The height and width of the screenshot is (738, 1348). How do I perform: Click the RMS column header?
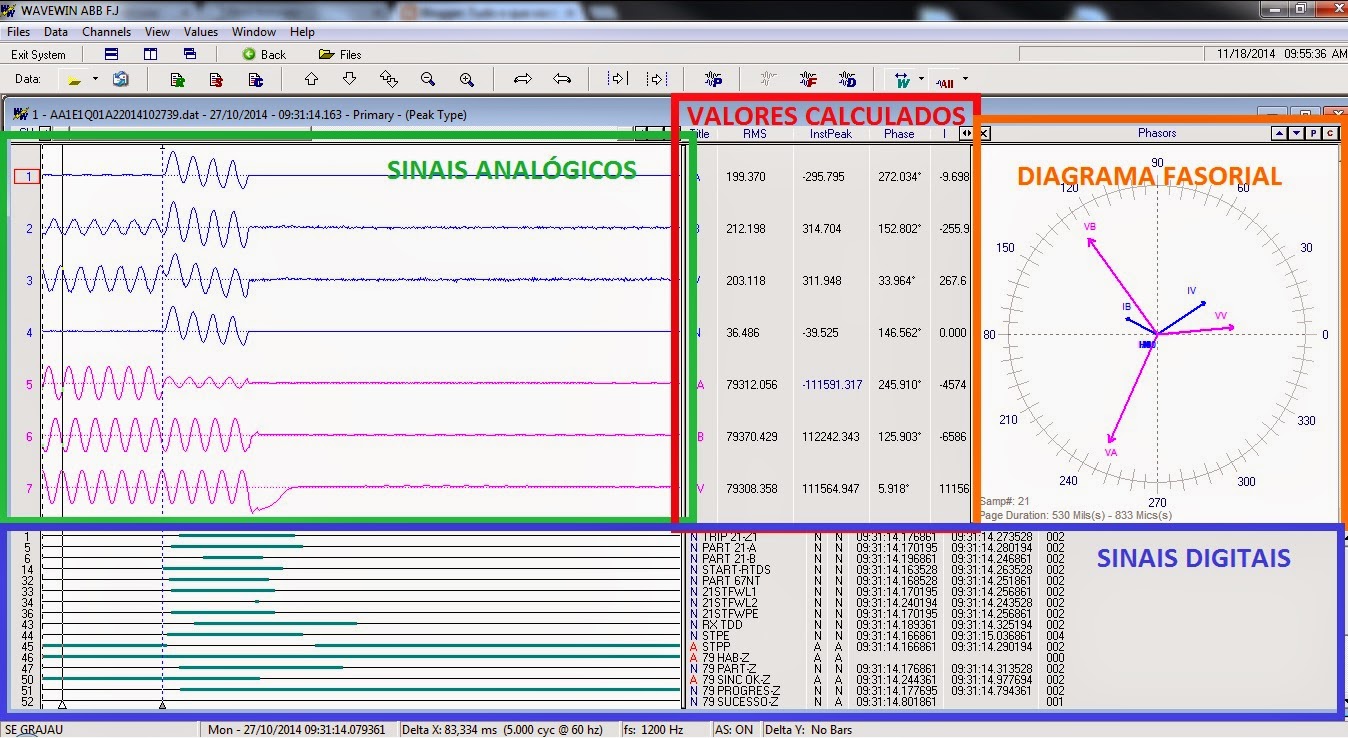[755, 133]
